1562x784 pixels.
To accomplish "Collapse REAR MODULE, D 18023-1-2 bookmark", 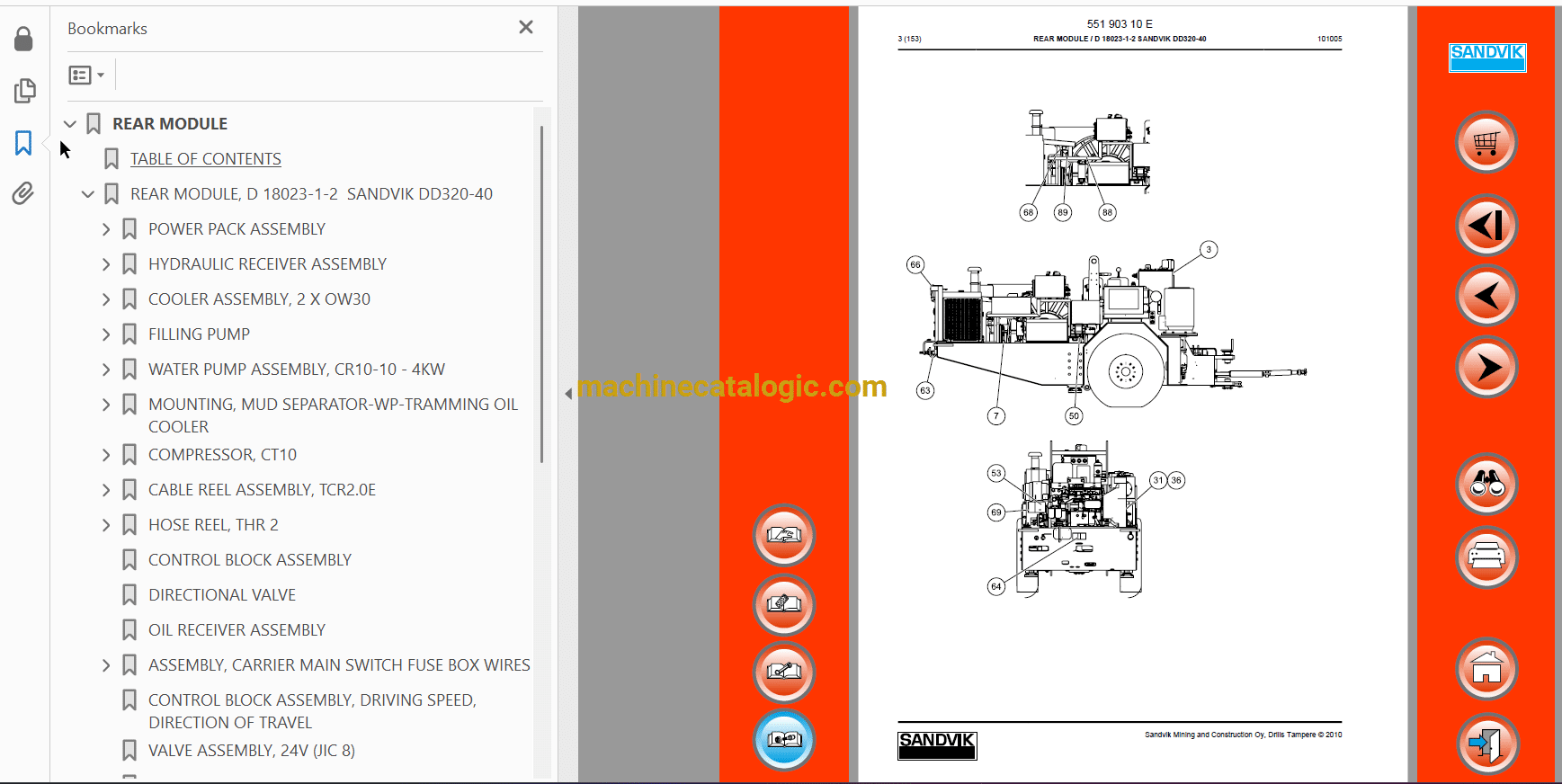I will pyautogui.click(x=88, y=194).
